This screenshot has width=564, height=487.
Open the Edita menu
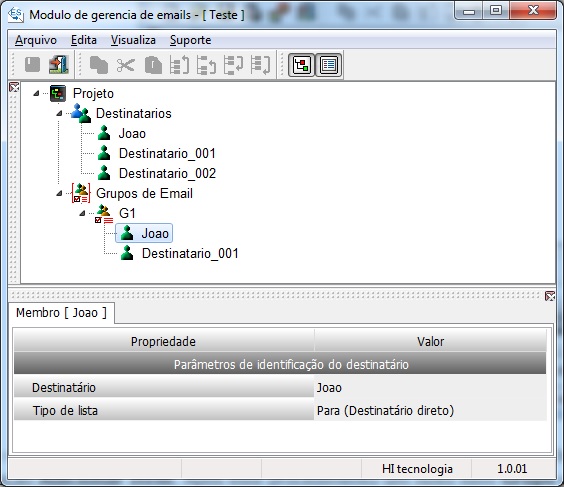84,40
